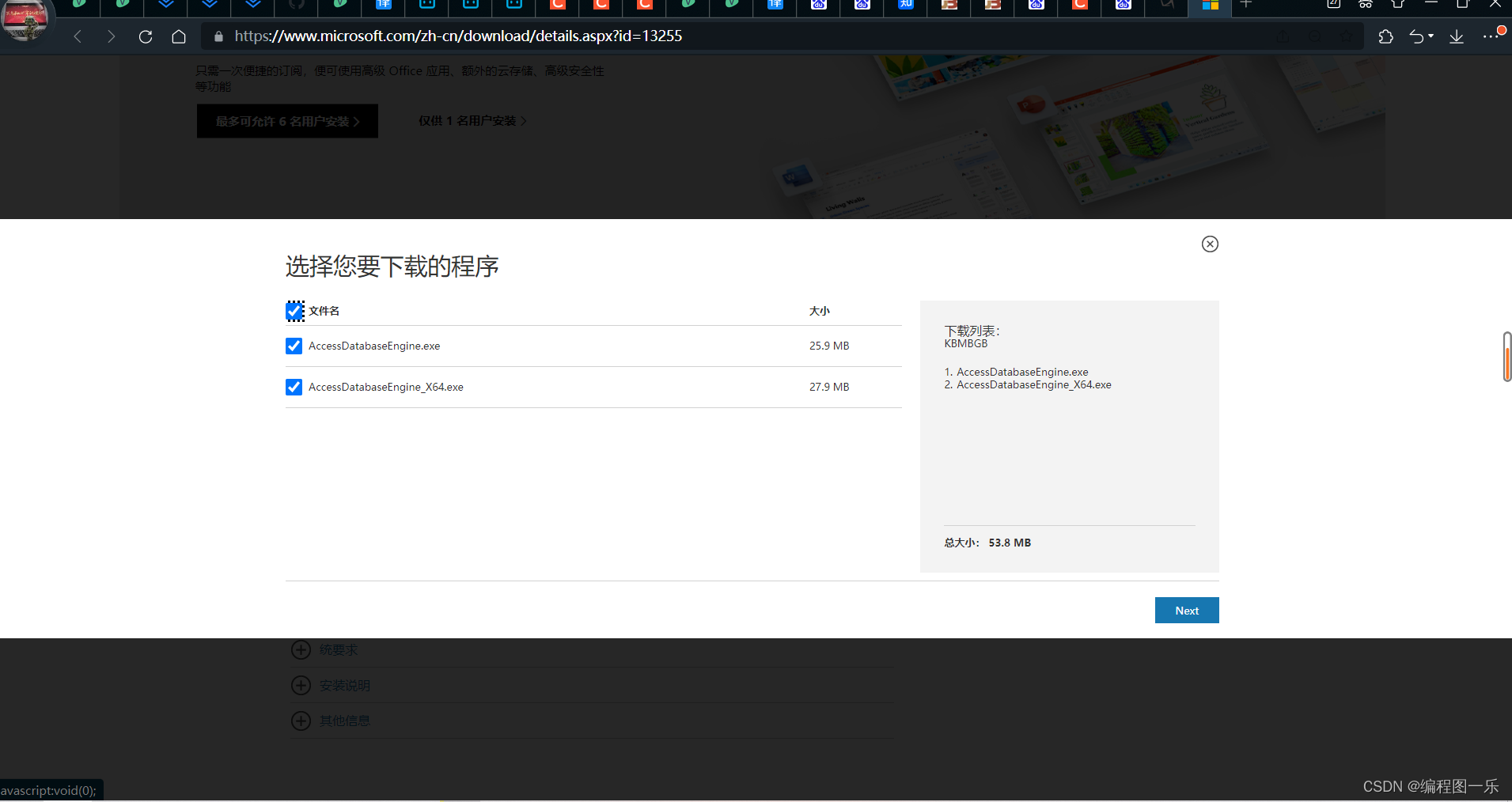Click the KBMBGB label in download list
The height and width of the screenshot is (802, 1512).
(966, 343)
